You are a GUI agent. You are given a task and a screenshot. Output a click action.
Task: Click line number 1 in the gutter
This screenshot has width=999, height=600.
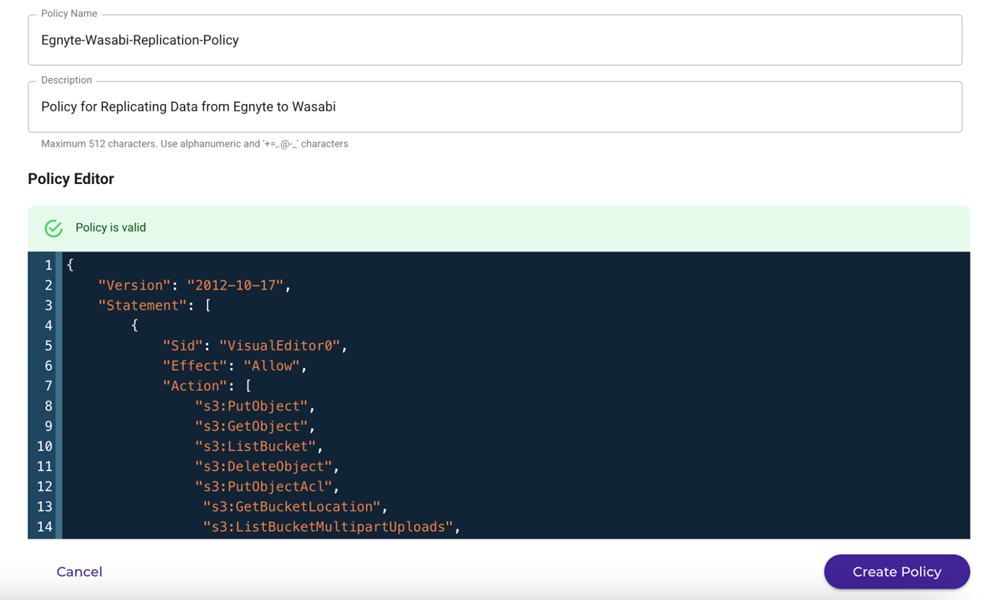tap(47, 264)
